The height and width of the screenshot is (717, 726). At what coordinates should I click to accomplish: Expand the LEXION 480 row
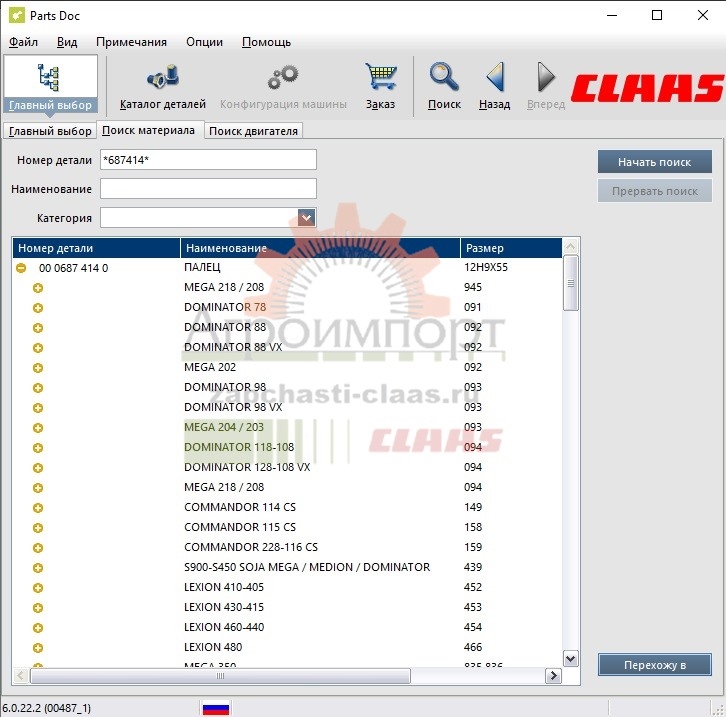[x=38, y=648]
